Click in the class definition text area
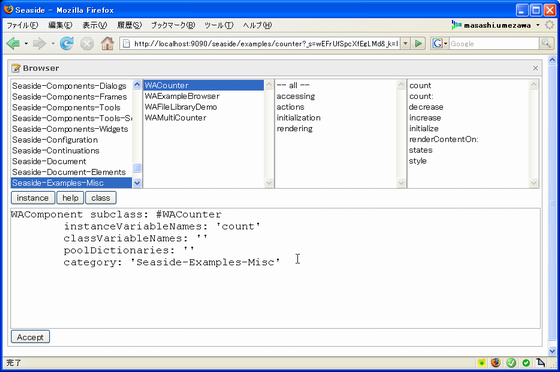 tap(275, 268)
